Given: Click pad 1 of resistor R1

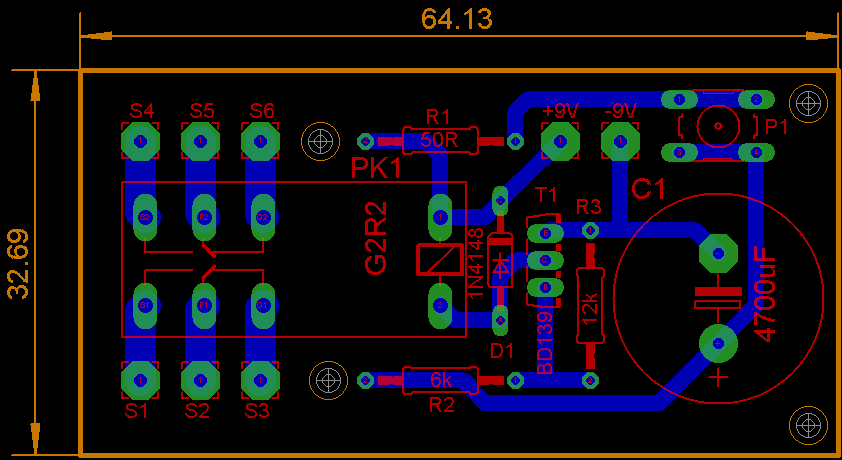Looking at the screenshot, I should click(515, 141).
